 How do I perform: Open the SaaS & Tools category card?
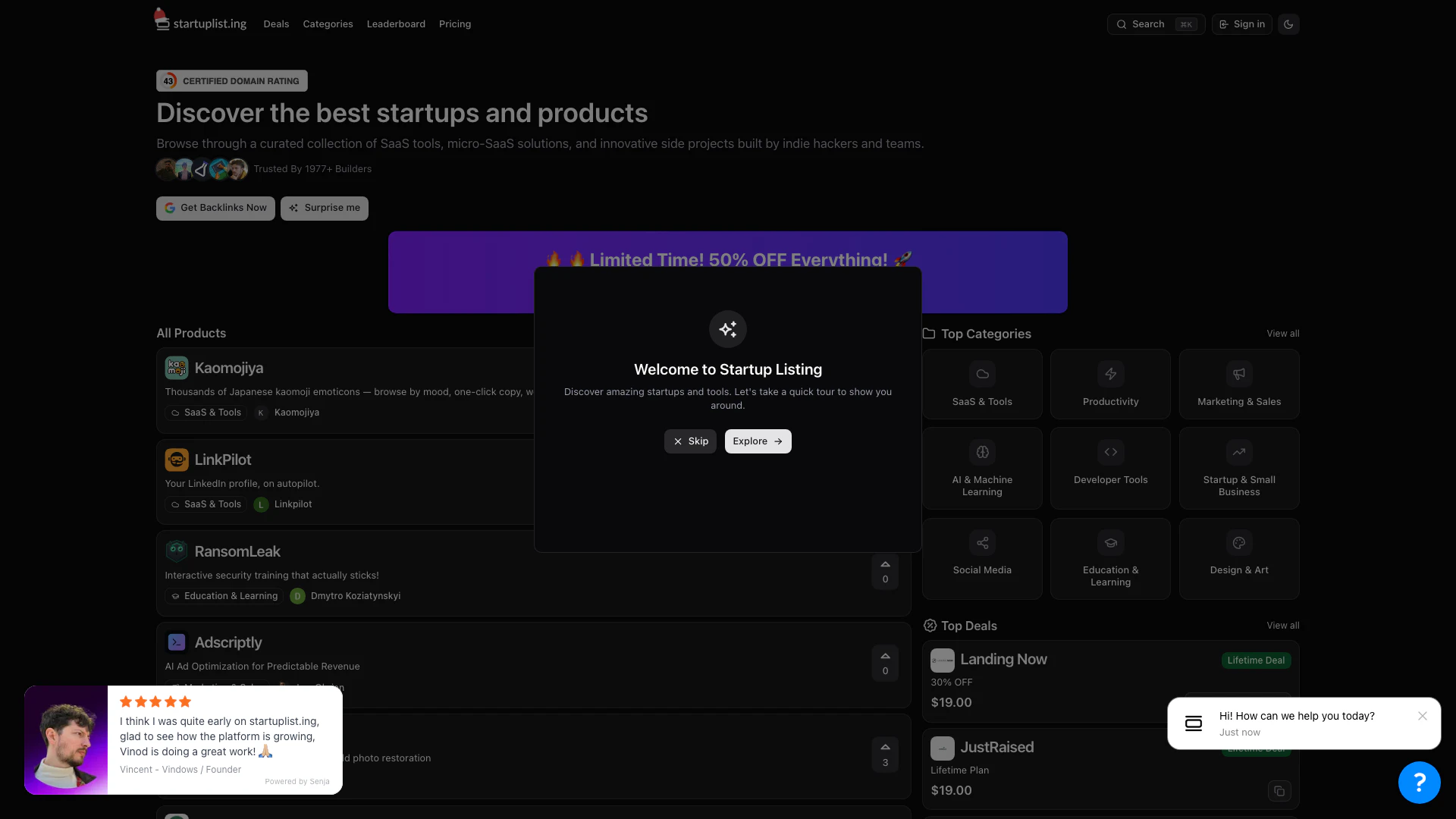tap(982, 384)
